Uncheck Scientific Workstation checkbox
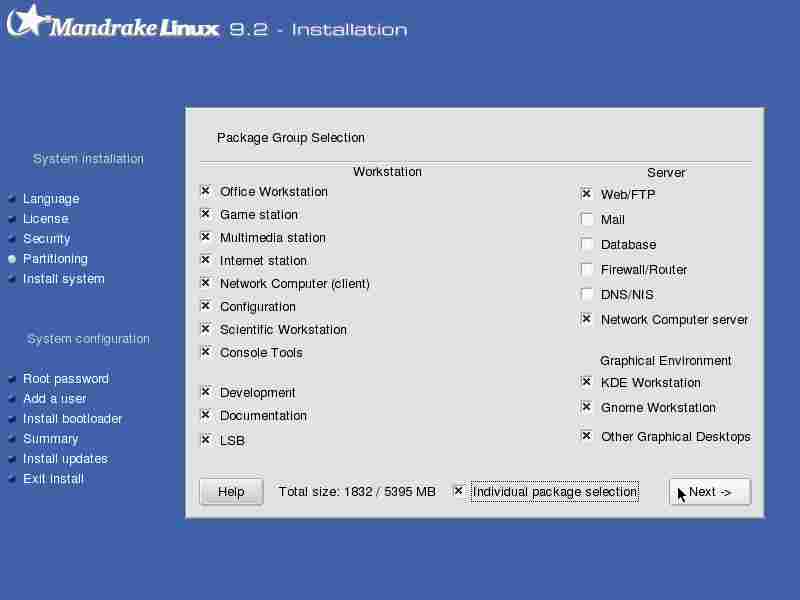This screenshot has width=800, height=600. 206,329
